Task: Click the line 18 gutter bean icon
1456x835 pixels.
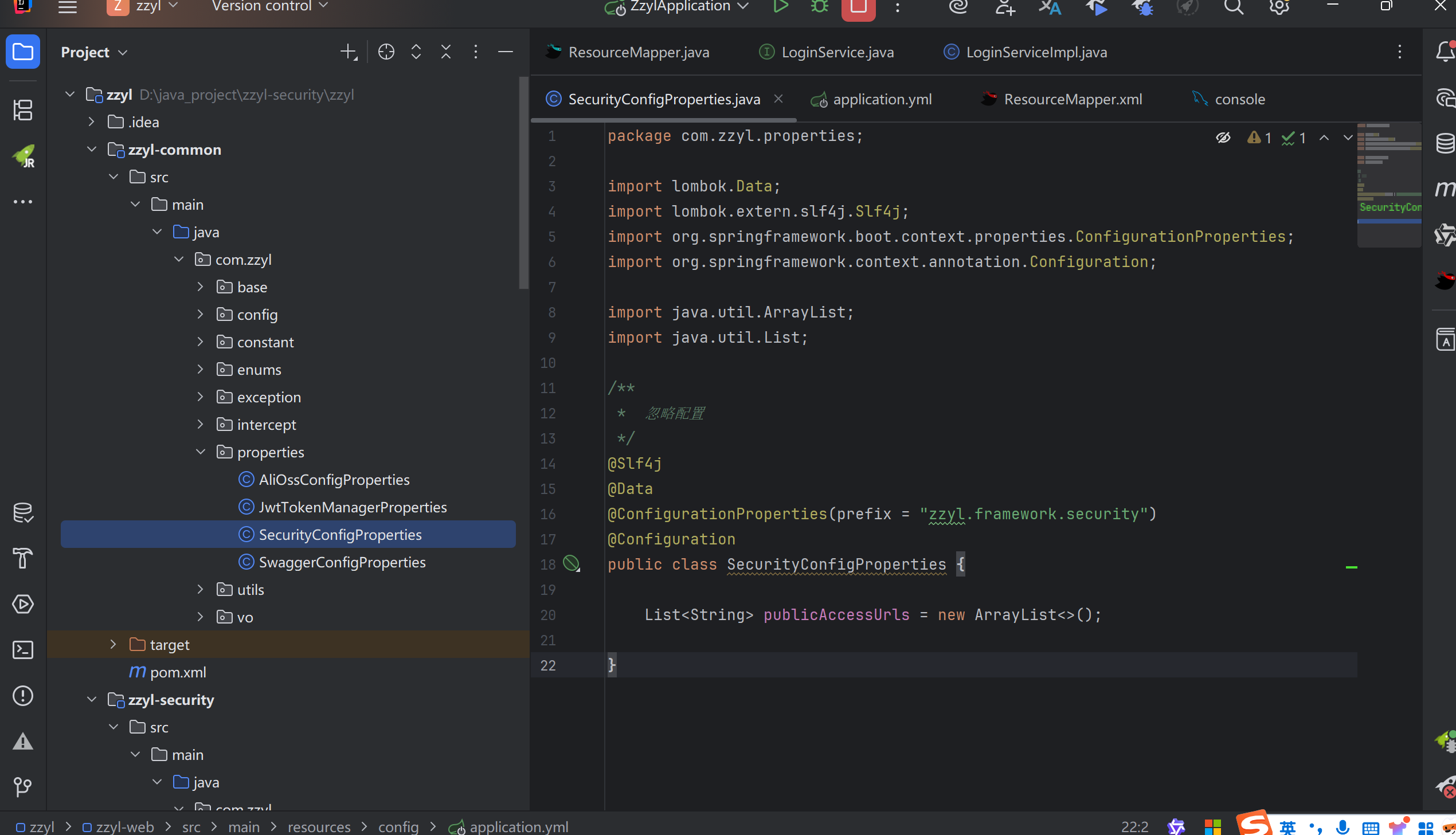Action: pyautogui.click(x=571, y=564)
